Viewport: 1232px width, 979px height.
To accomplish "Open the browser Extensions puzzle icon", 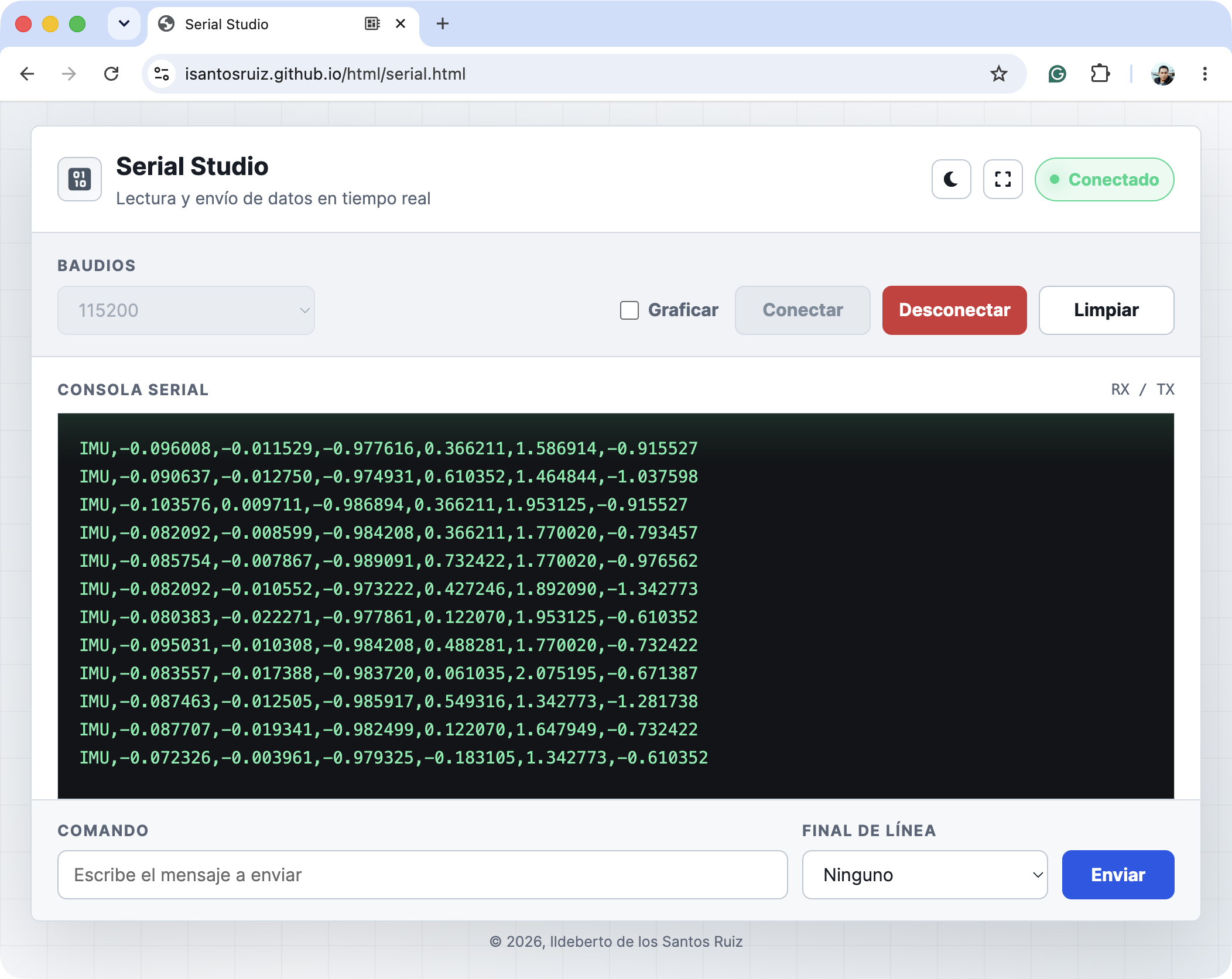I will (1100, 74).
